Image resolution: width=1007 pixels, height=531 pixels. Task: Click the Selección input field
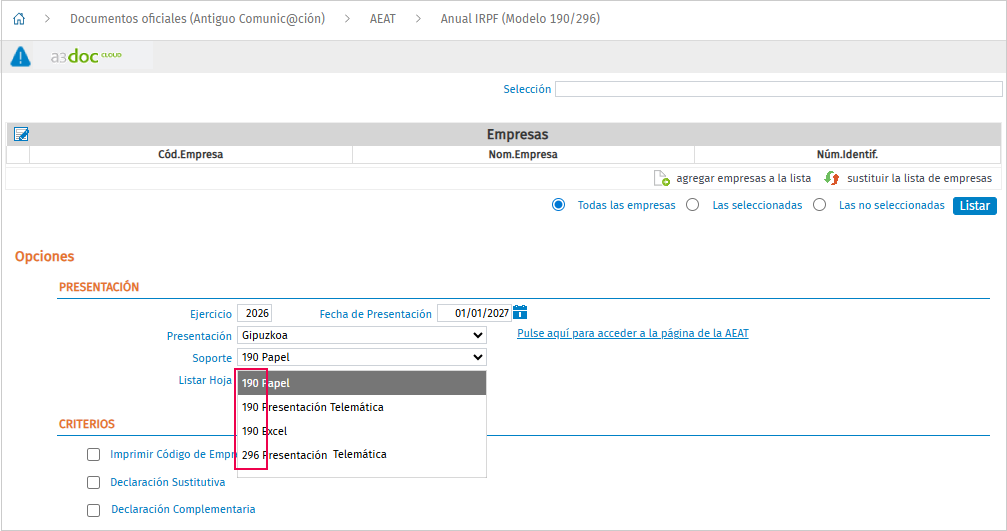[x=778, y=89]
